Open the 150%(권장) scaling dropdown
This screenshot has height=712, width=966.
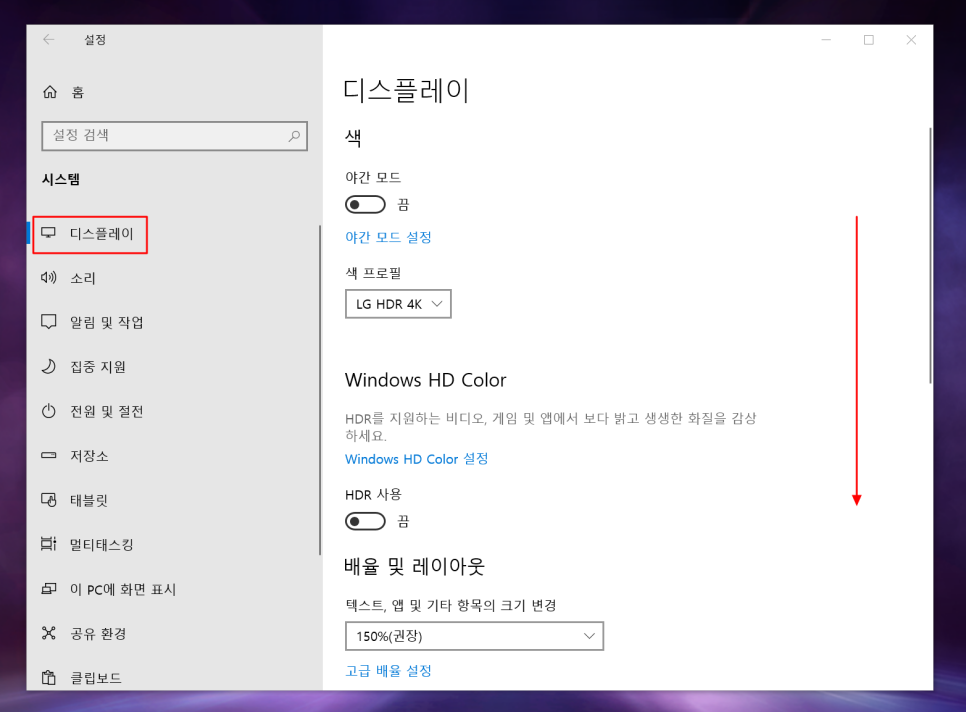[474, 636]
